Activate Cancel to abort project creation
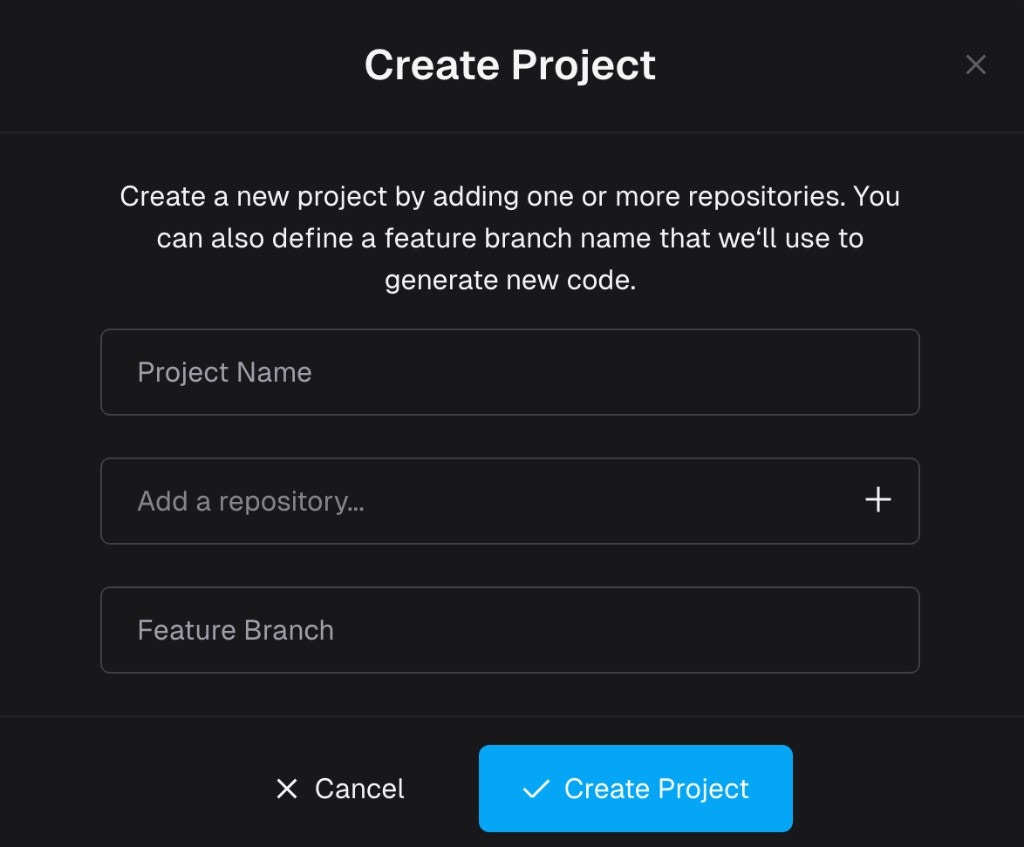 pyautogui.click(x=340, y=789)
